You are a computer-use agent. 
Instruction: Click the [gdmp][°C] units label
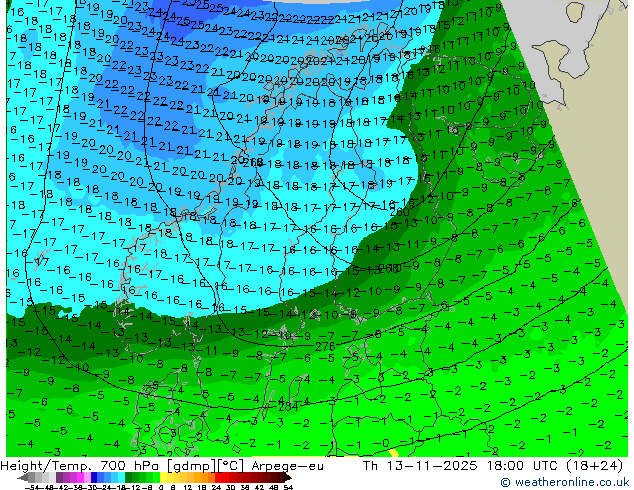[205, 466]
